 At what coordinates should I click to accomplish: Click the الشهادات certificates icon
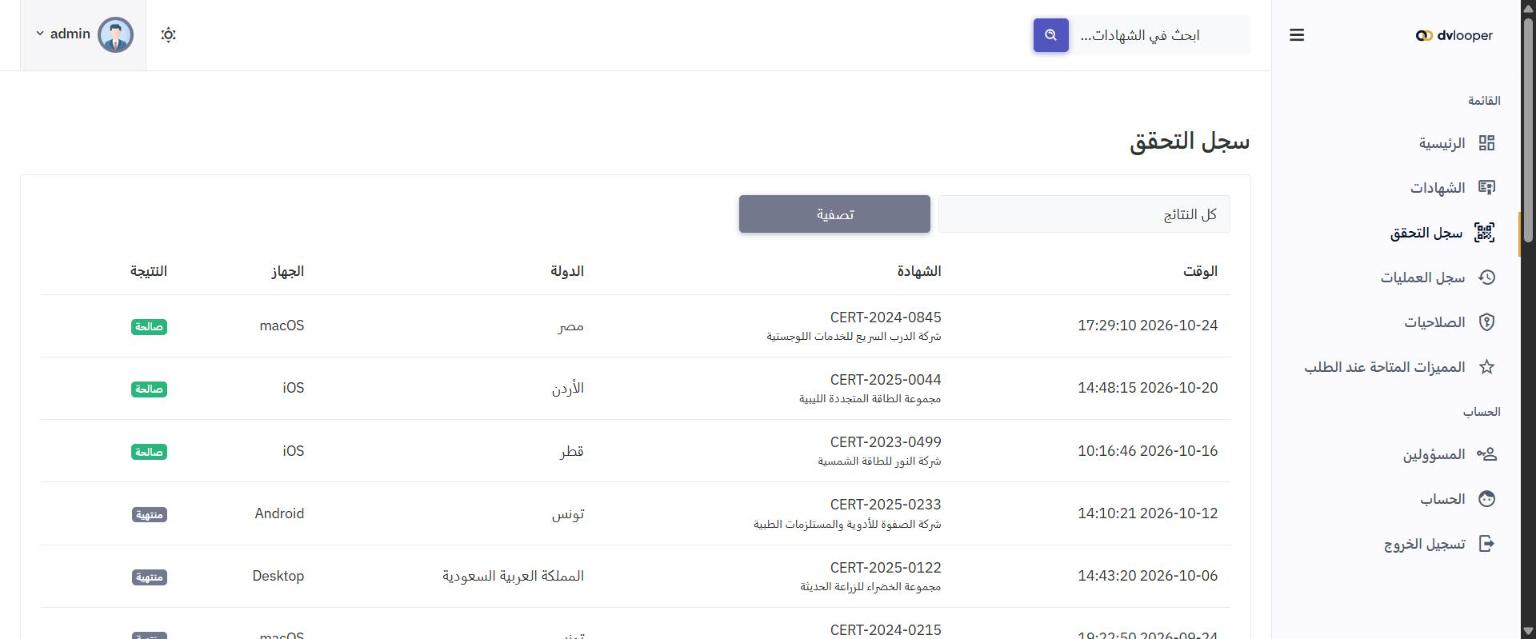pyautogui.click(x=1487, y=188)
